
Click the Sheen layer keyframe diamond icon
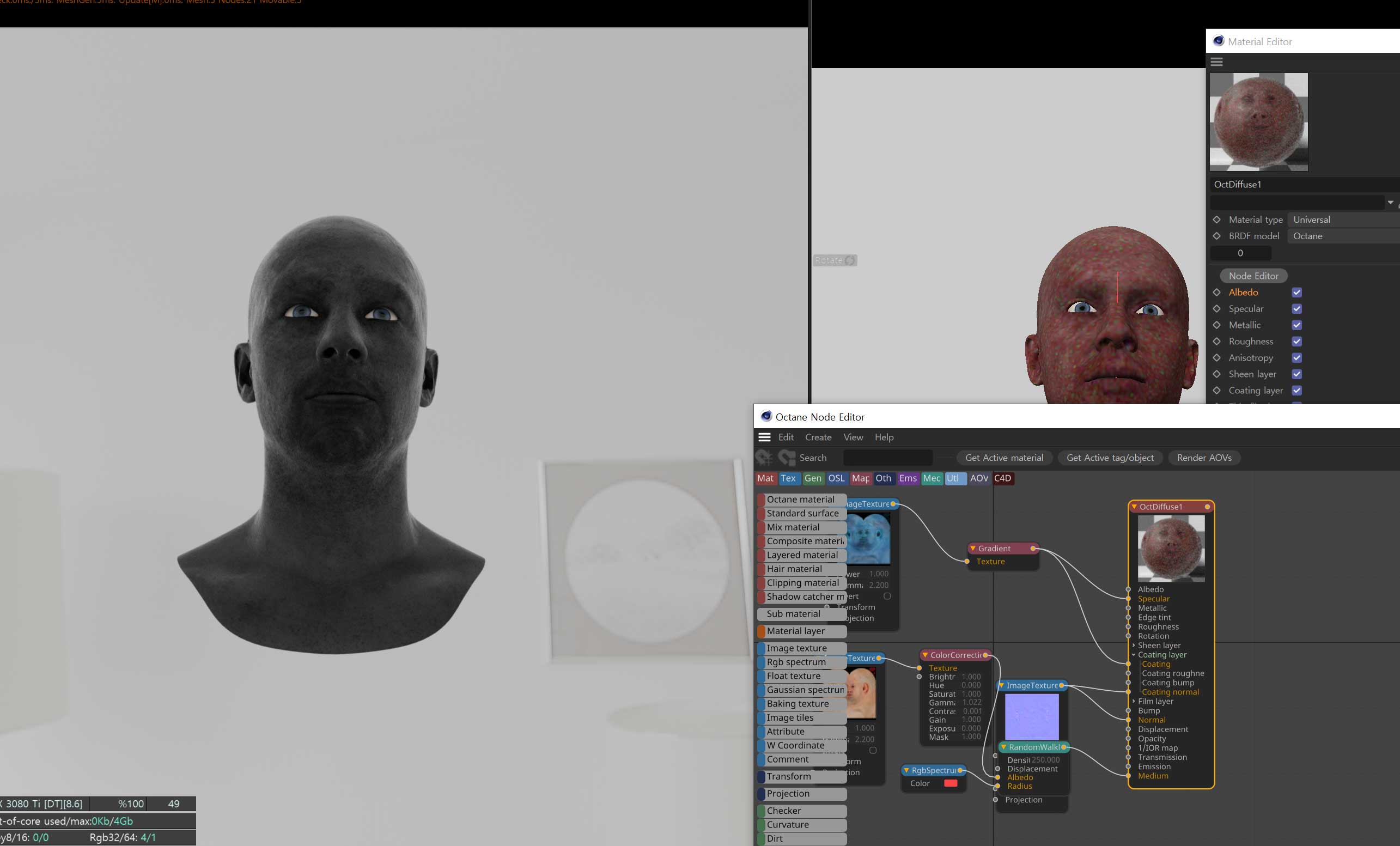point(1216,374)
